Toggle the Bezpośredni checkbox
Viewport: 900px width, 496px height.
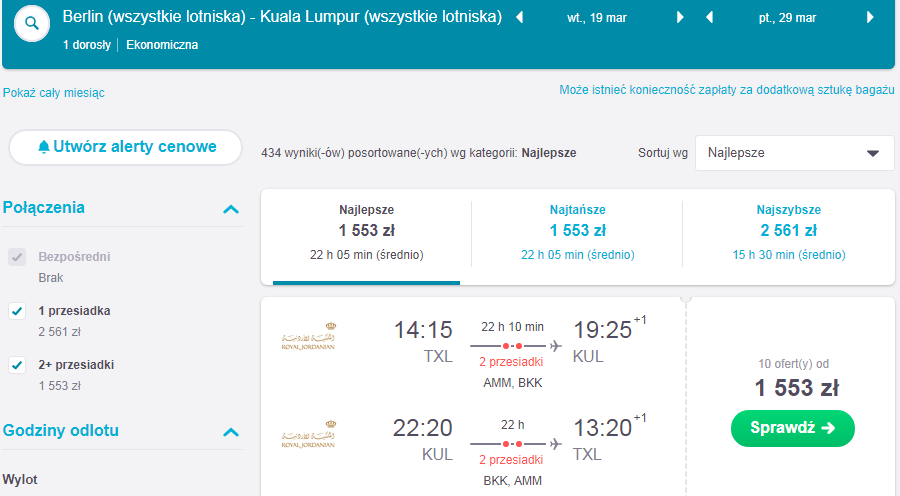click(x=17, y=257)
